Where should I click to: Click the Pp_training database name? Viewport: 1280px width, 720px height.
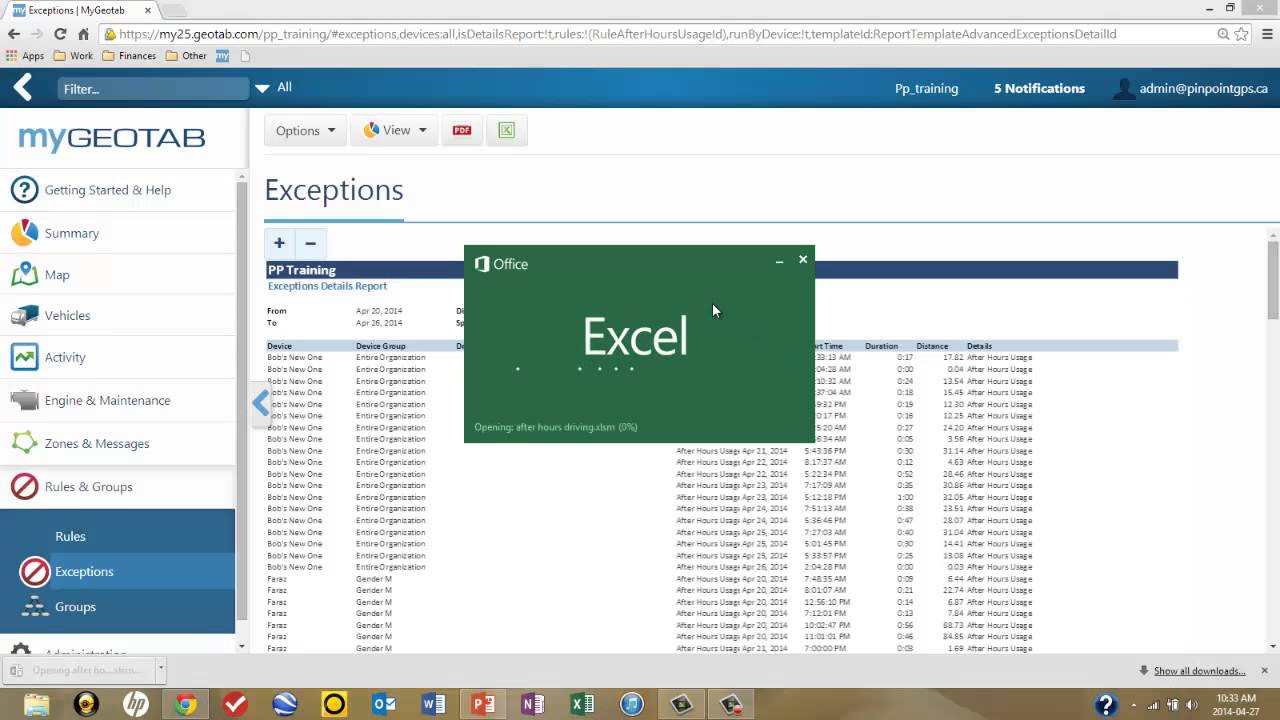click(926, 88)
